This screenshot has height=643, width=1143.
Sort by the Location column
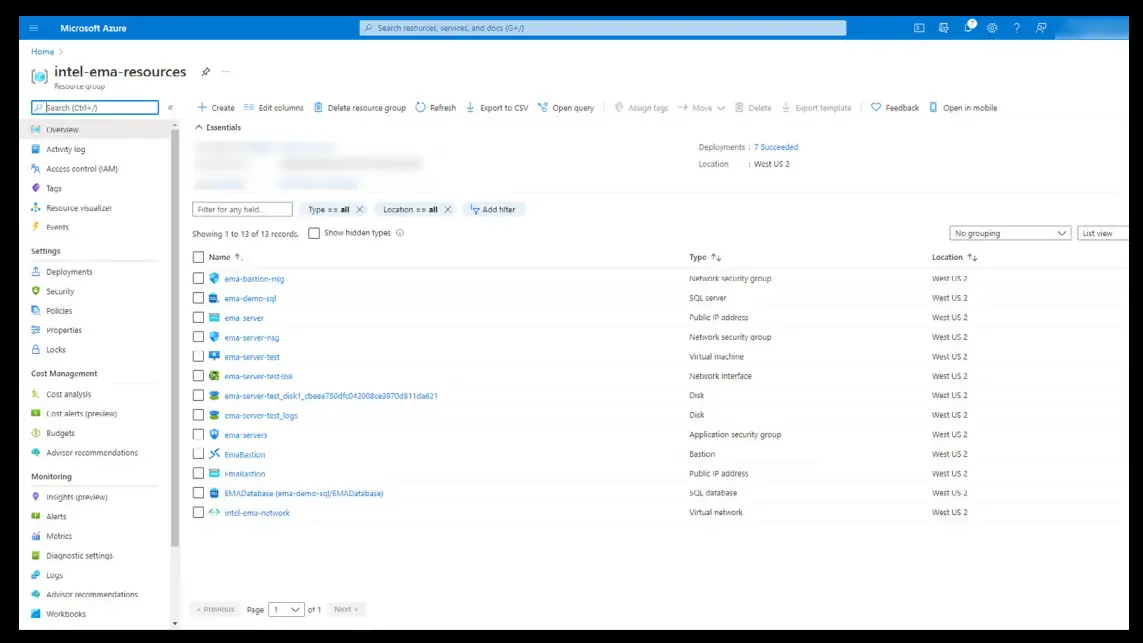pyautogui.click(x=954, y=257)
